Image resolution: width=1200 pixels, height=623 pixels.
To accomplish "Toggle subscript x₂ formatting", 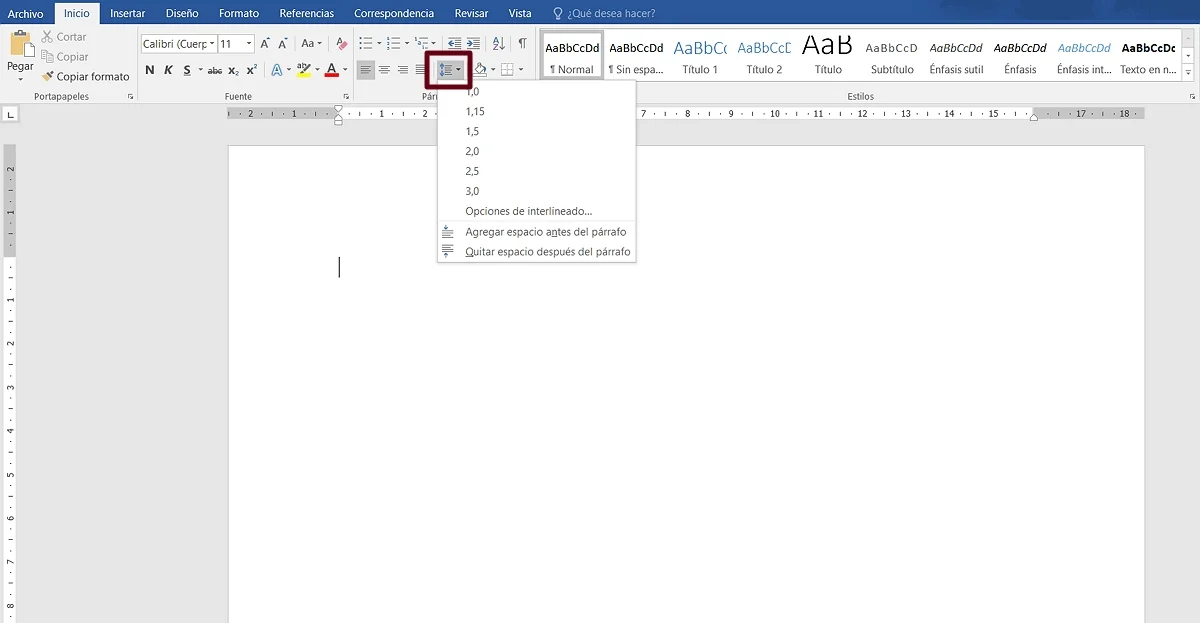I will coord(233,70).
